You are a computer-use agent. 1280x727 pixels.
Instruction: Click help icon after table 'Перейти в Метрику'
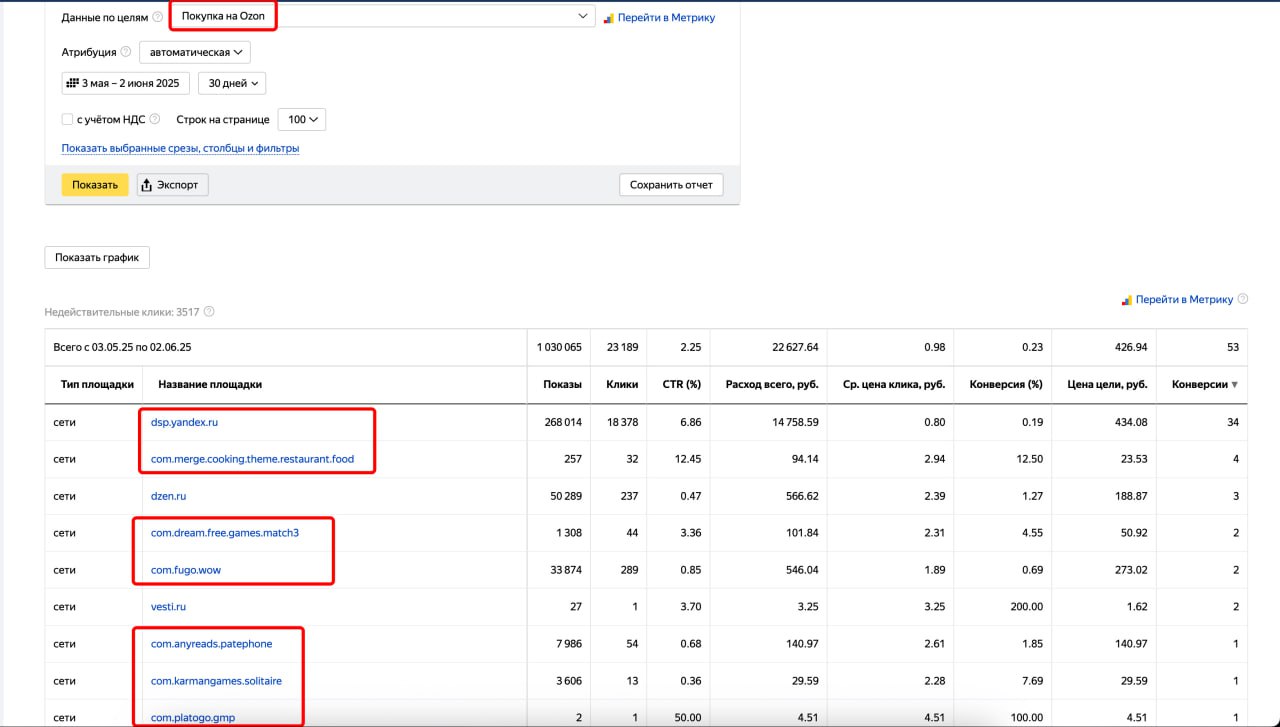tap(1243, 299)
